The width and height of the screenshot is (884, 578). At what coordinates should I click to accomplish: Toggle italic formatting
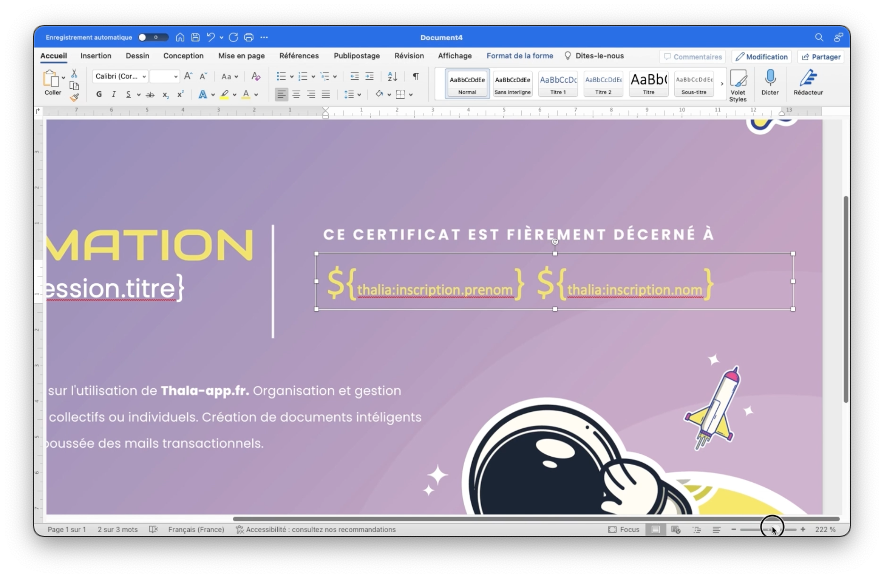pyautogui.click(x=113, y=94)
